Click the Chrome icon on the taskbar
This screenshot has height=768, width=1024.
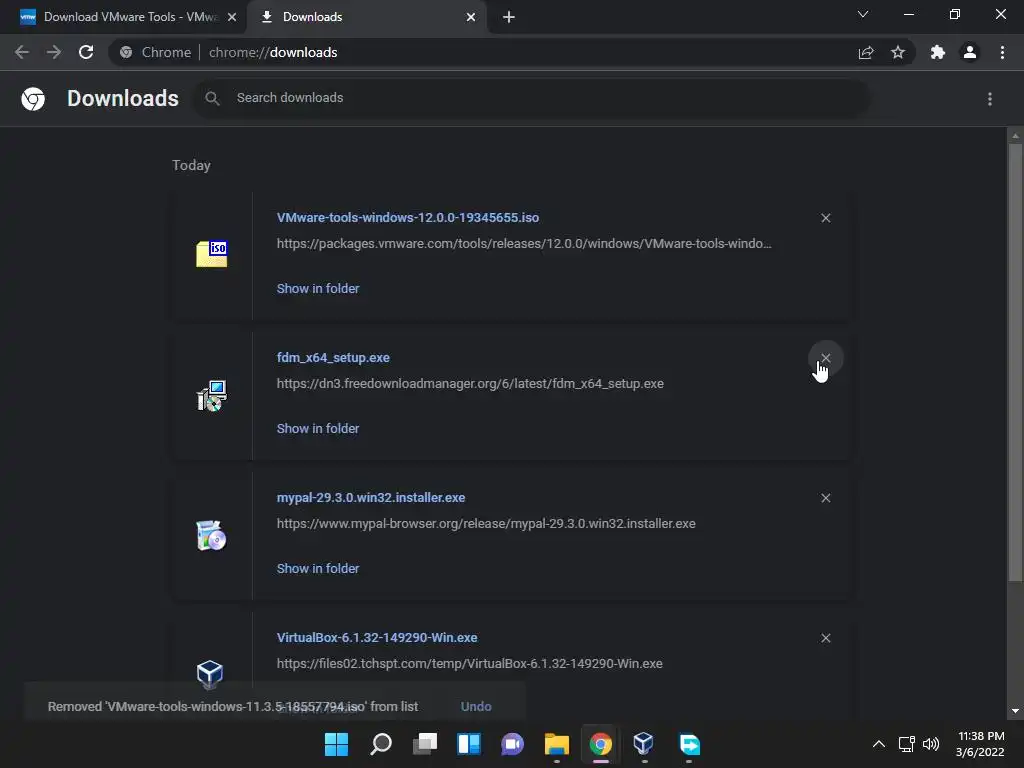(x=600, y=744)
